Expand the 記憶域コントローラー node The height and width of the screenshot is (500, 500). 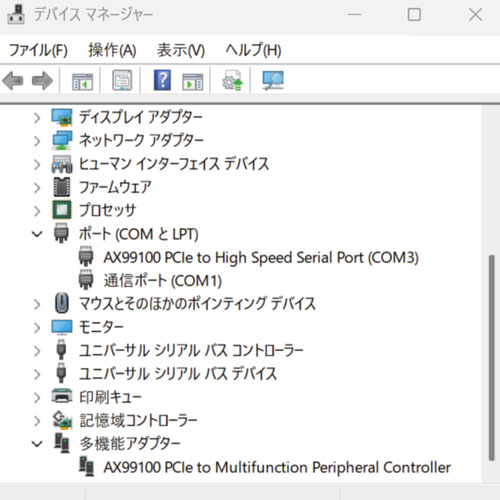tap(37, 421)
